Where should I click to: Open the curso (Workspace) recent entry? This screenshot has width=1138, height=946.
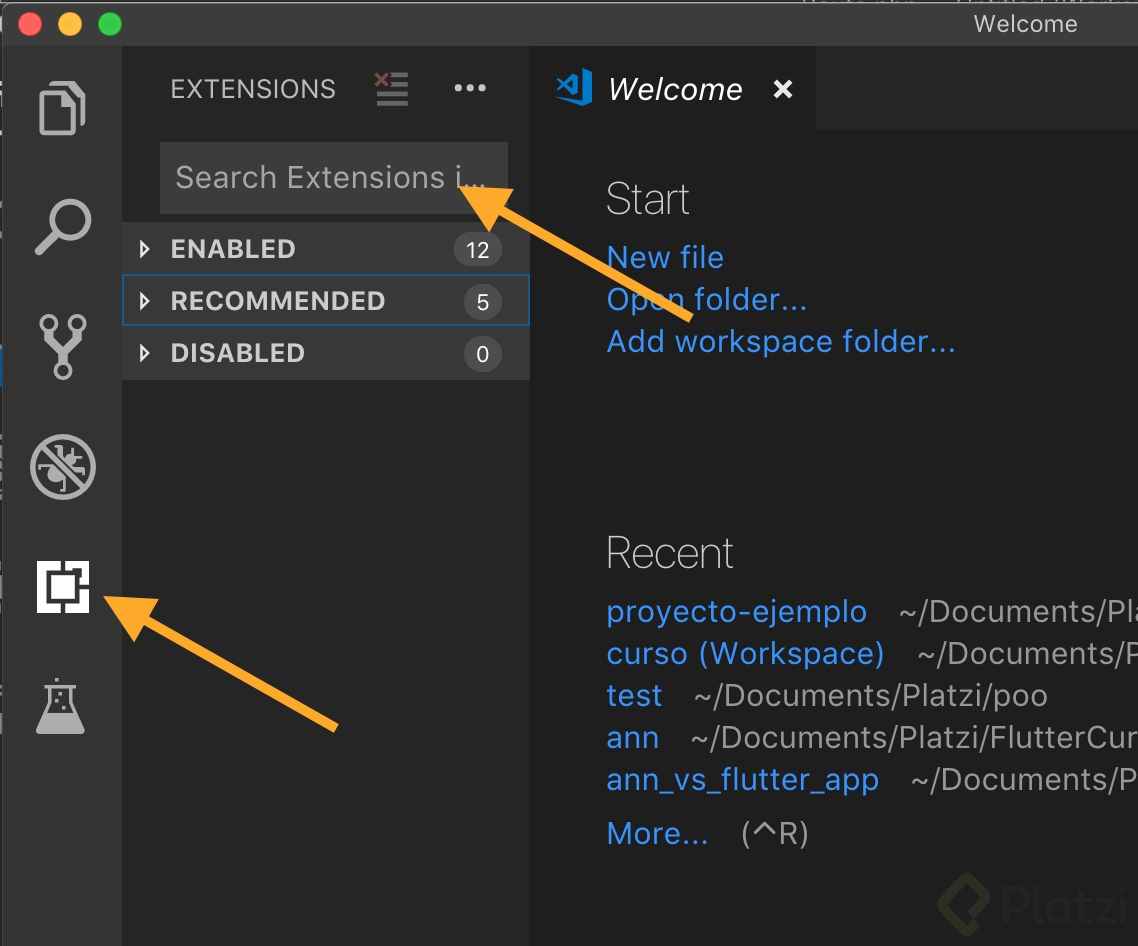click(x=744, y=653)
